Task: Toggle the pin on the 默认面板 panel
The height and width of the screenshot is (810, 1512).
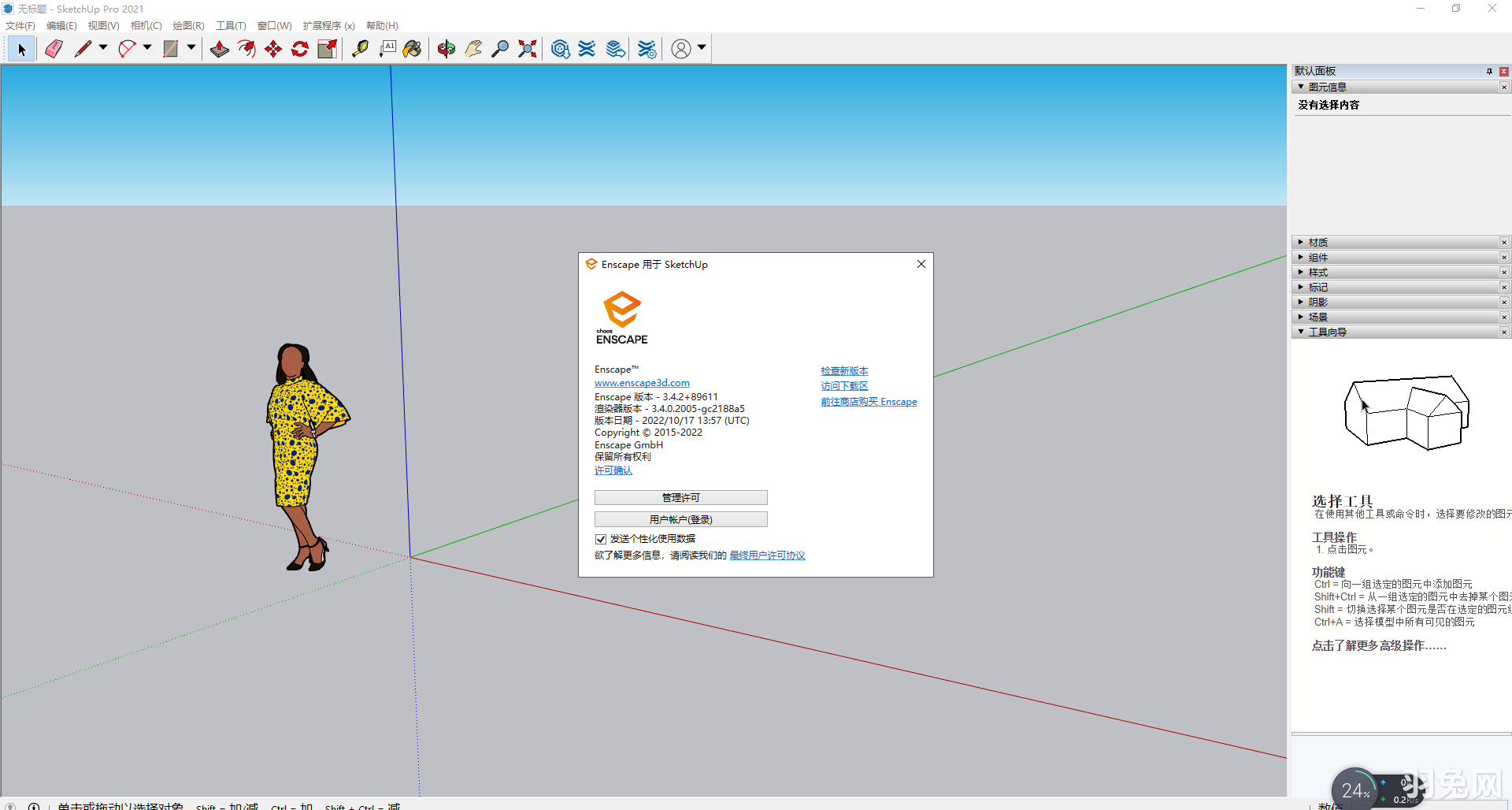Action: 1489,71
